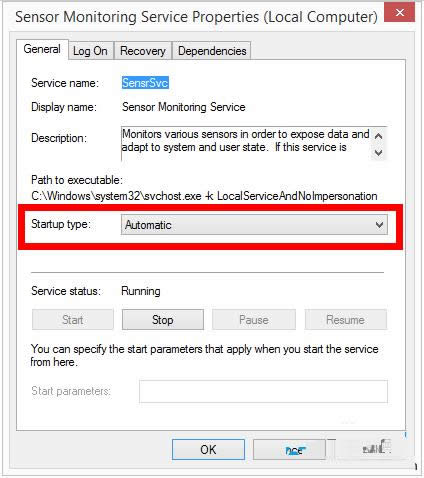This screenshot has width=424, height=478.
Task: Stop the running service
Action: pyautogui.click(x=163, y=320)
